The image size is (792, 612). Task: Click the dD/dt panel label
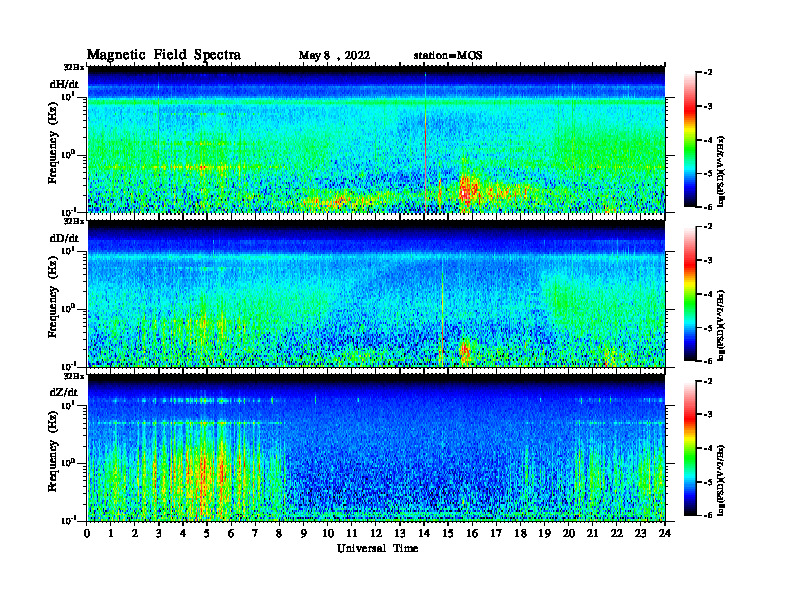pyautogui.click(x=64, y=238)
